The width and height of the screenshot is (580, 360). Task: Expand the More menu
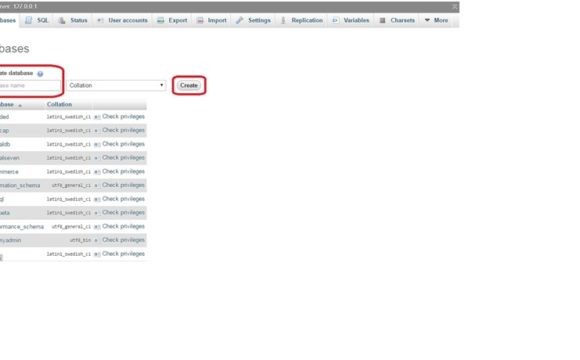(436, 20)
